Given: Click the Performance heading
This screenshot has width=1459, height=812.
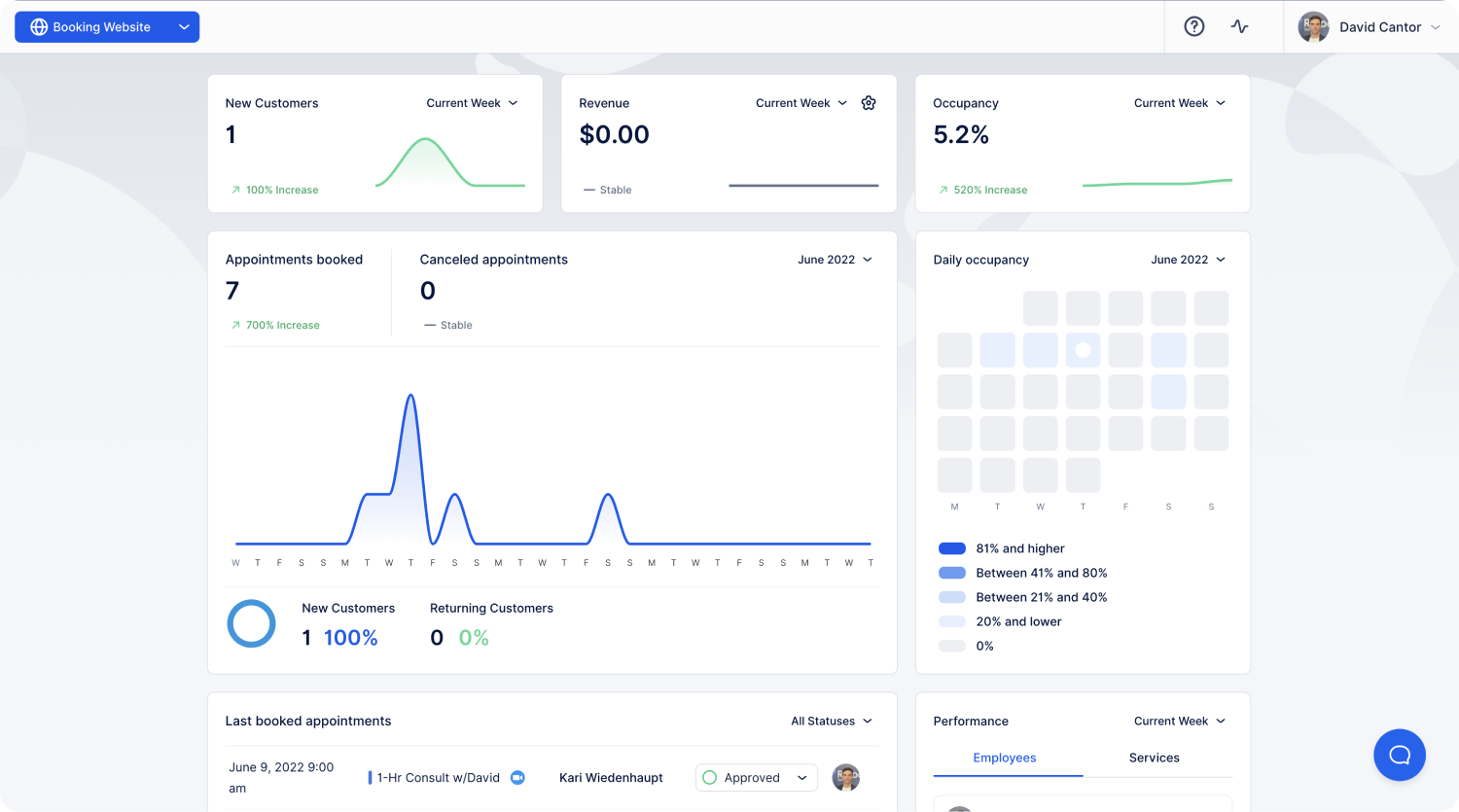Looking at the screenshot, I should click(971, 722).
